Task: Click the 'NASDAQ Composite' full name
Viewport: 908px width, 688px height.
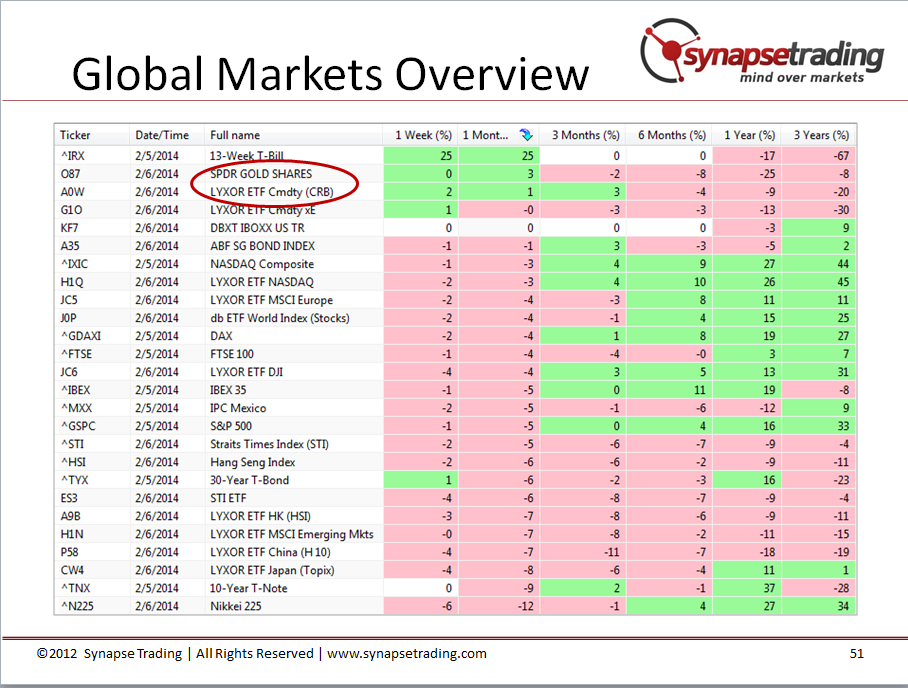Action: (262, 264)
